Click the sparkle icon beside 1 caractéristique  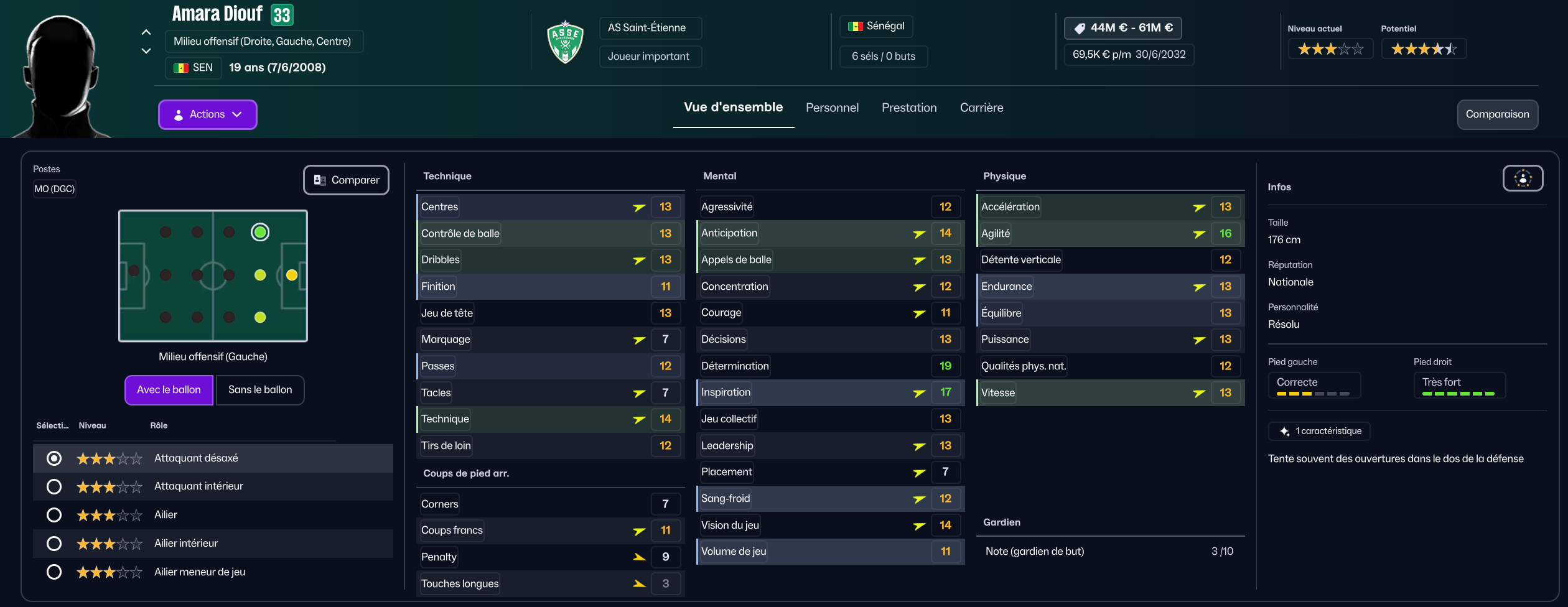1284,431
